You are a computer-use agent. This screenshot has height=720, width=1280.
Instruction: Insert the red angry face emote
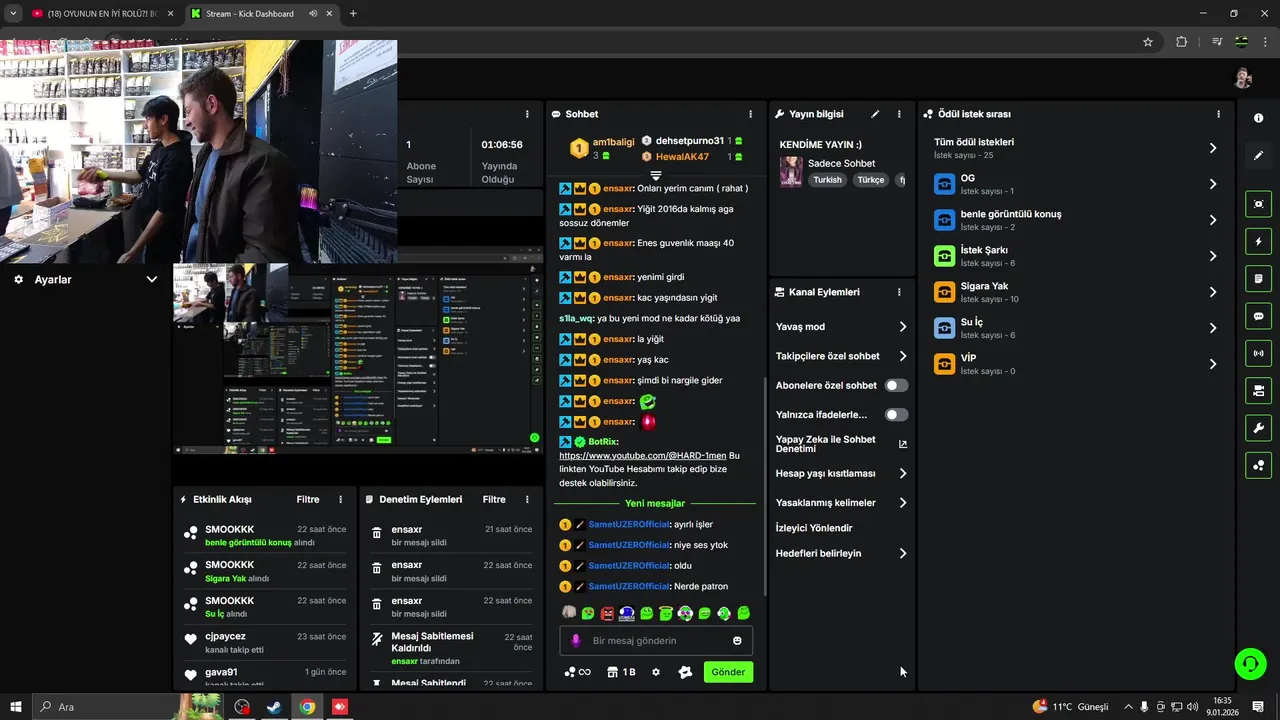click(607, 613)
